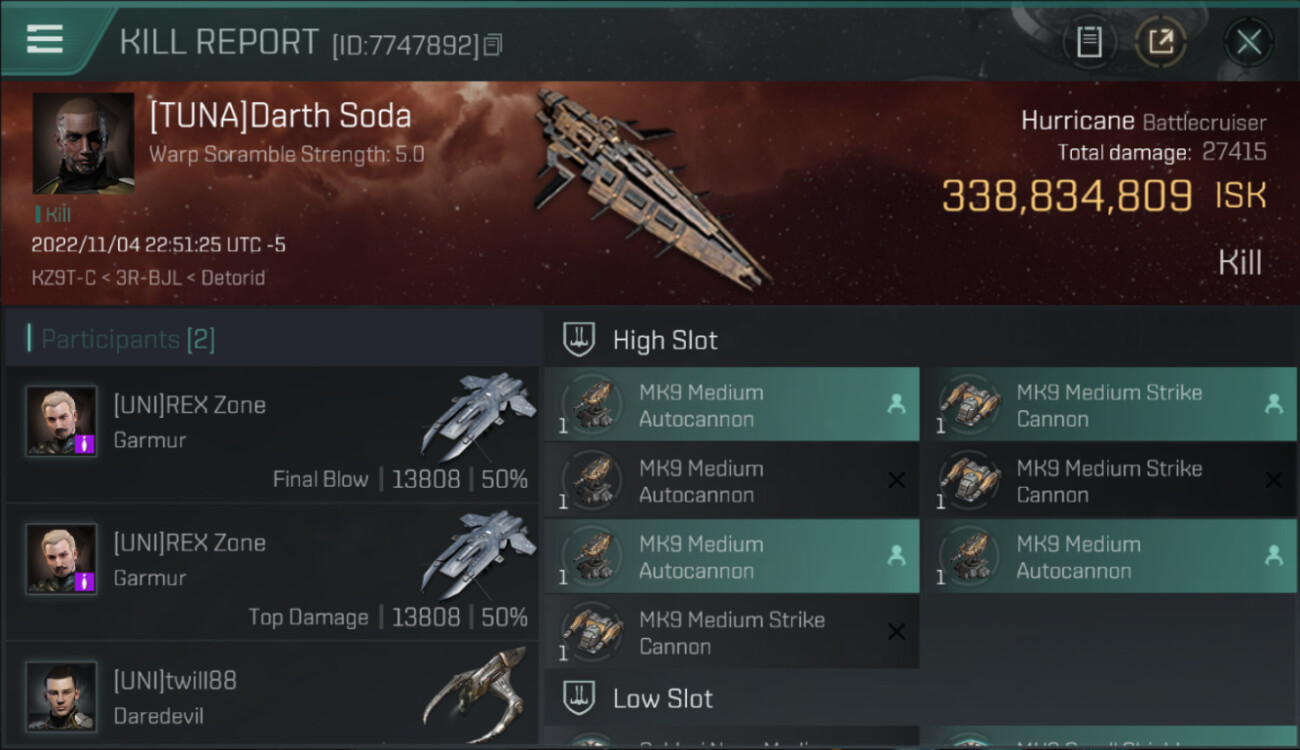The height and width of the screenshot is (750, 1300).
Task: Close the kill report window
Action: coord(1248,42)
